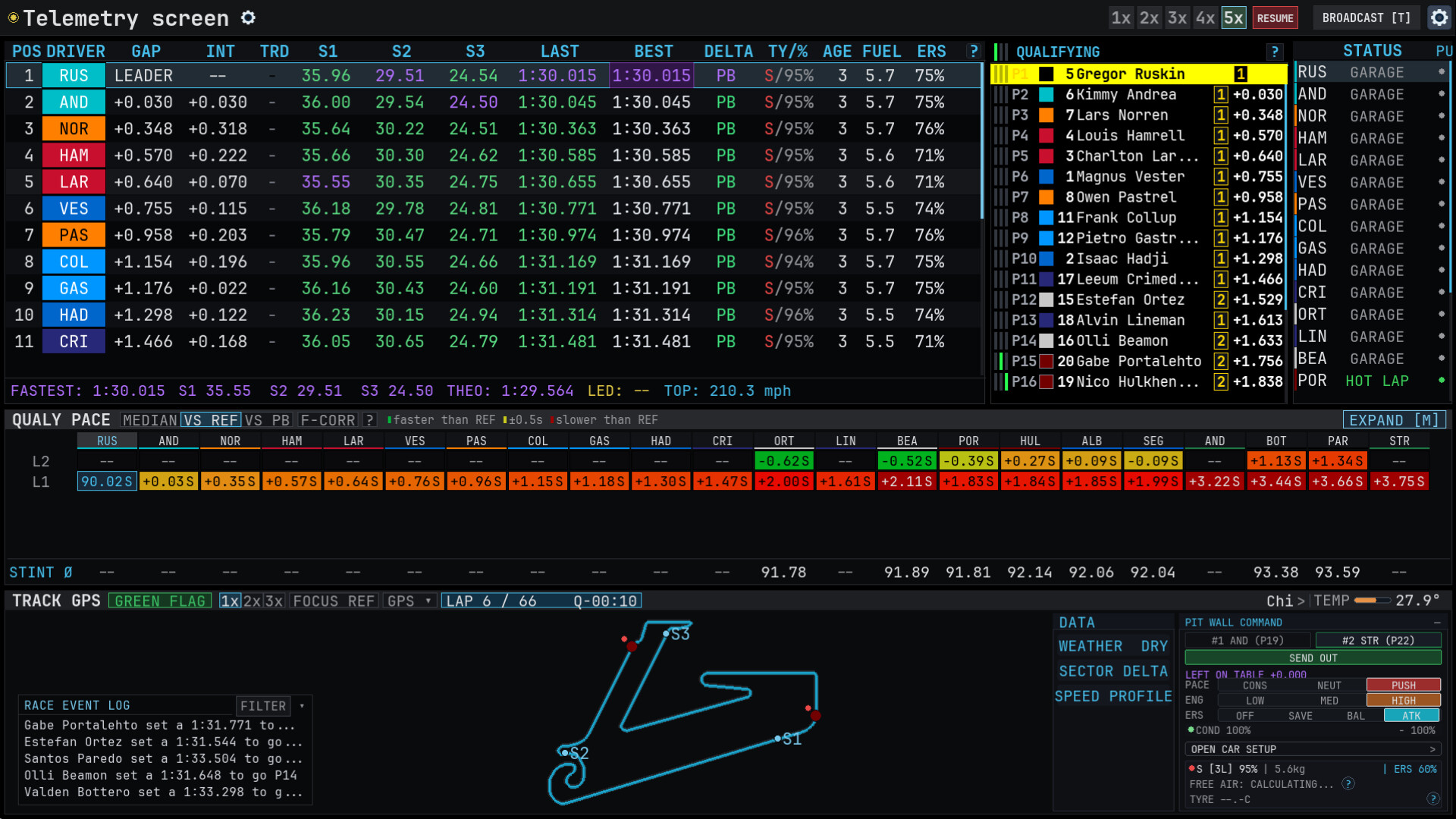Select the S1 sector marker on track map

click(x=778, y=738)
